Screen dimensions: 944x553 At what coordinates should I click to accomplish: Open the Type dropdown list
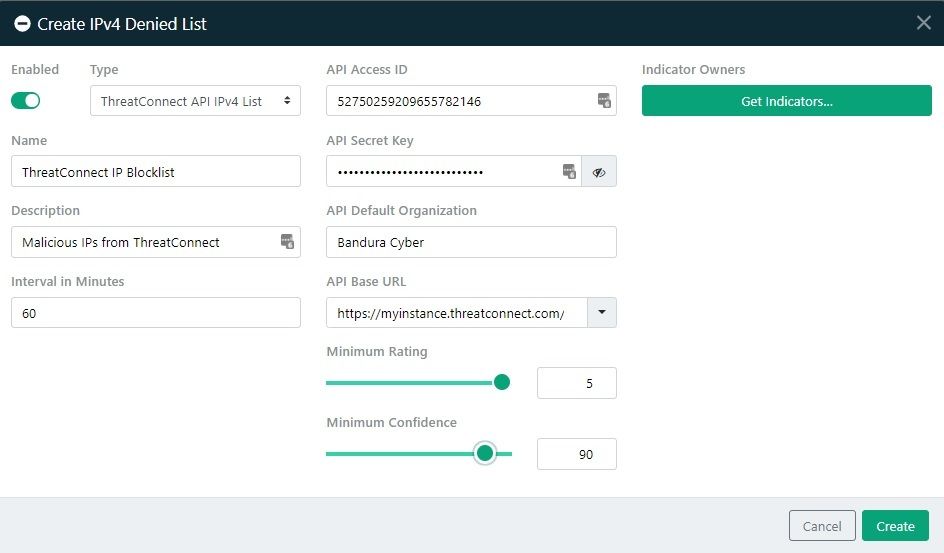pos(195,100)
